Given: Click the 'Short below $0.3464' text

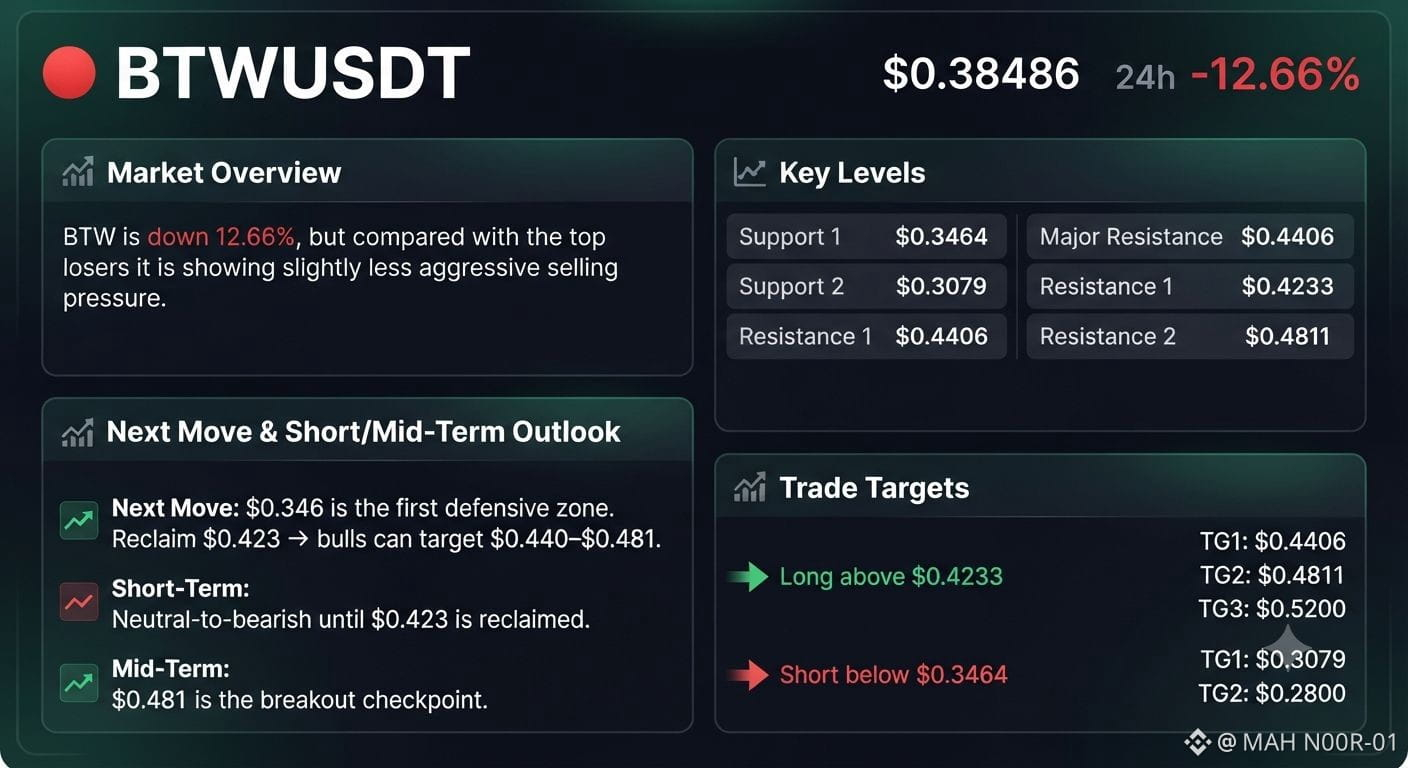Looking at the screenshot, I should point(893,675).
